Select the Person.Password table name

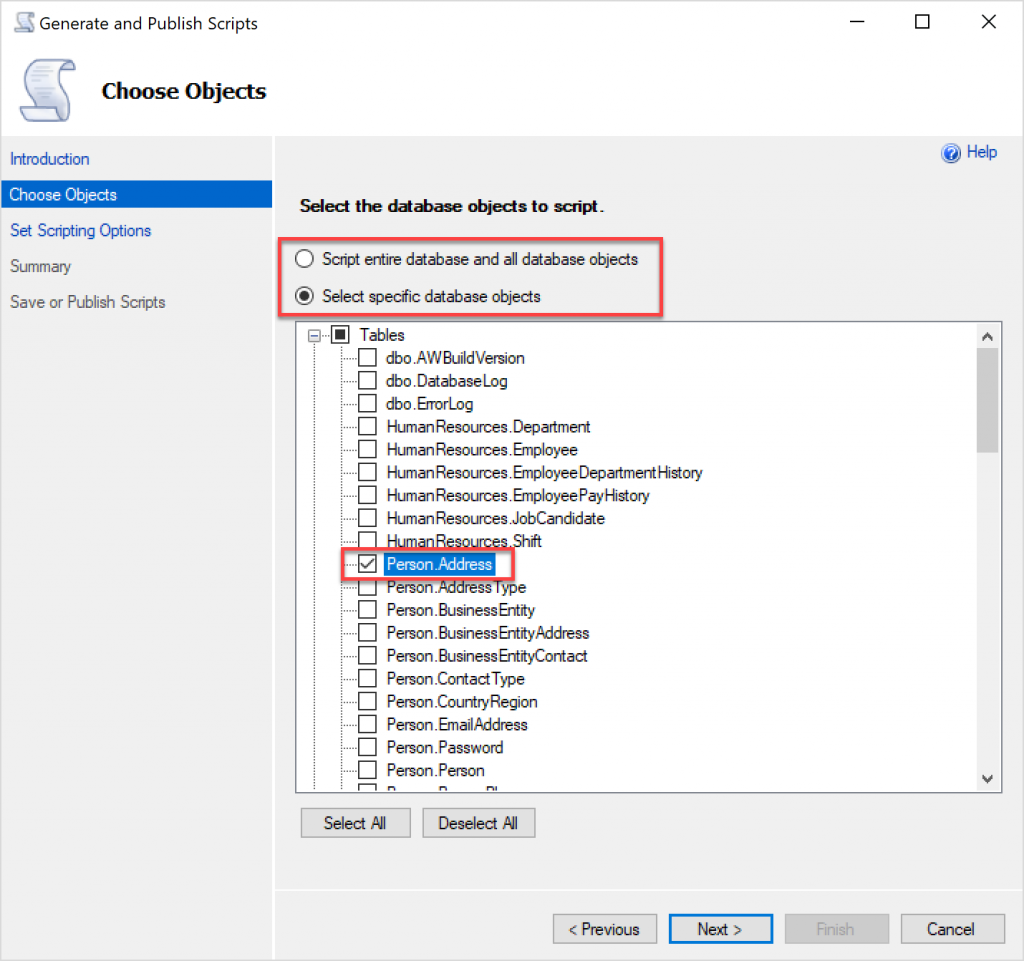click(445, 747)
